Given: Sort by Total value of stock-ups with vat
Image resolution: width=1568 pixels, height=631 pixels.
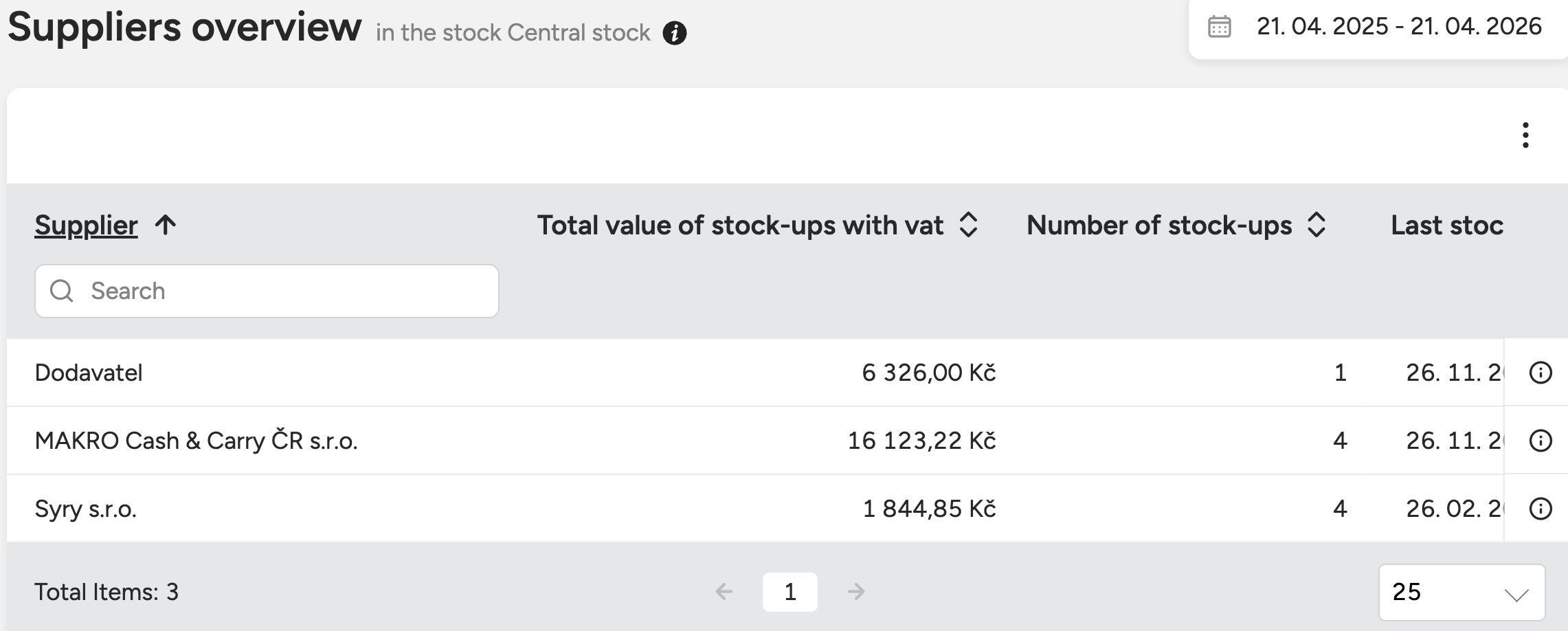Looking at the screenshot, I should [968, 225].
